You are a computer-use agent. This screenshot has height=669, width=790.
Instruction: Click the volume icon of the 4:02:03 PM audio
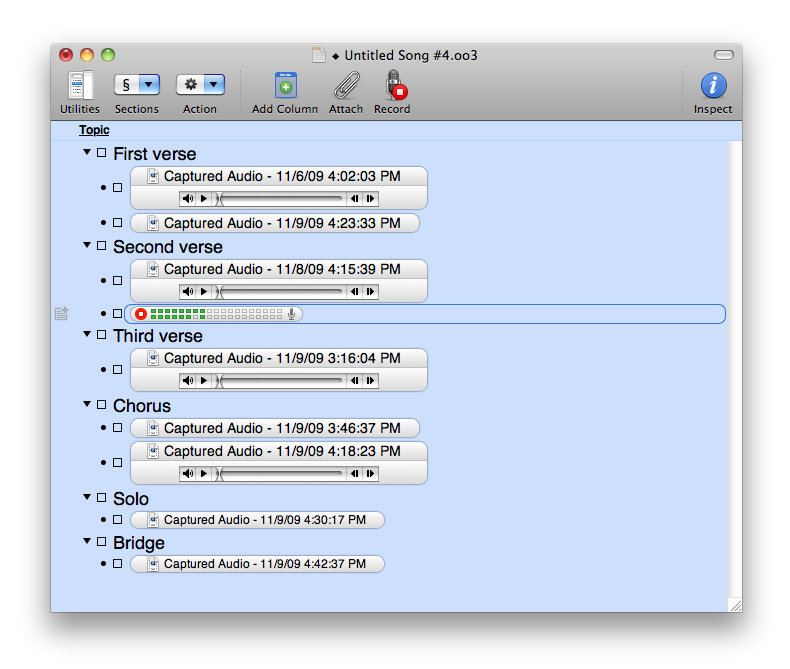pos(188,199)
